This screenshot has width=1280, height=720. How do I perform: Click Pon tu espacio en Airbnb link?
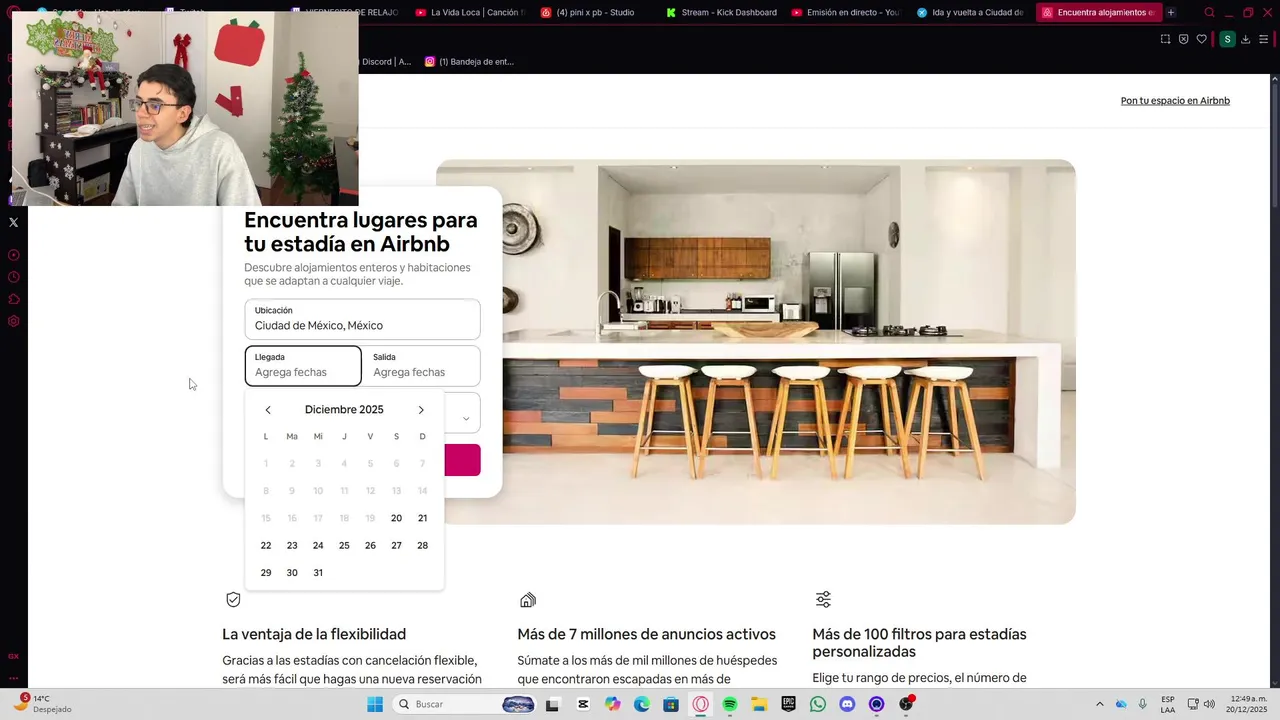pyautogui.click(x=1175, y=101)
